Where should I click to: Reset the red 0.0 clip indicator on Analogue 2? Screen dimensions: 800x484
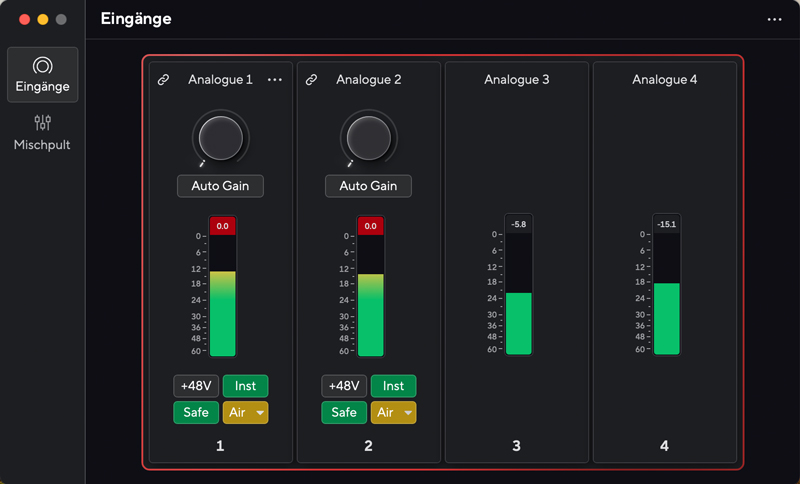click(370, 226)
